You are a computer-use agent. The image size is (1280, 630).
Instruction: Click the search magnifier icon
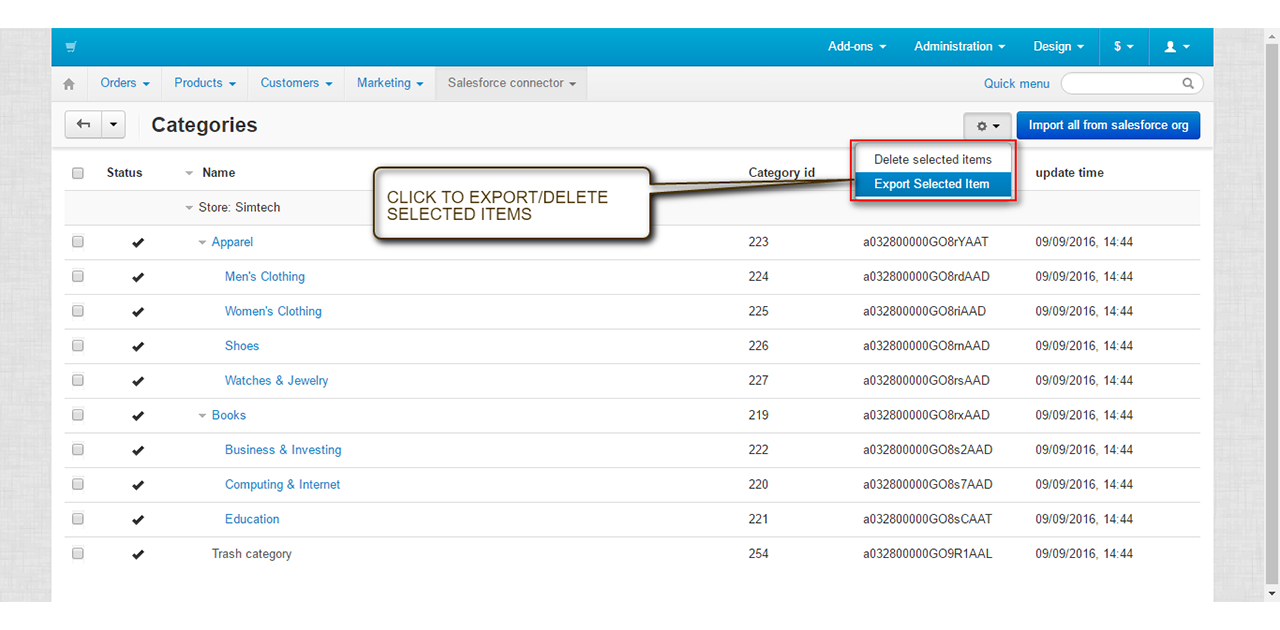tap(1188, 84)
